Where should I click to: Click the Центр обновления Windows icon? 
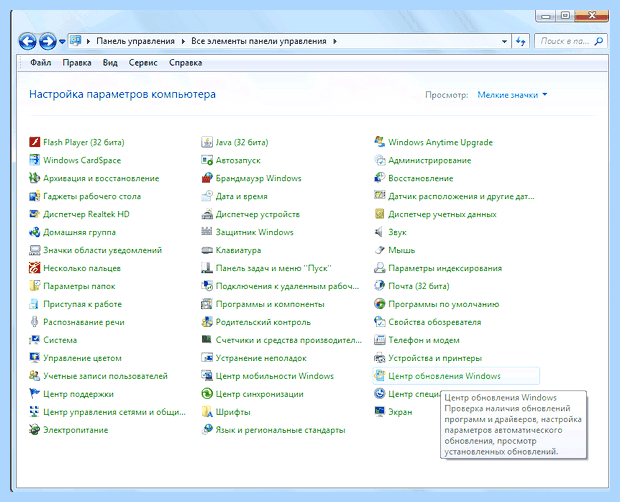click(x=379, y=376)
